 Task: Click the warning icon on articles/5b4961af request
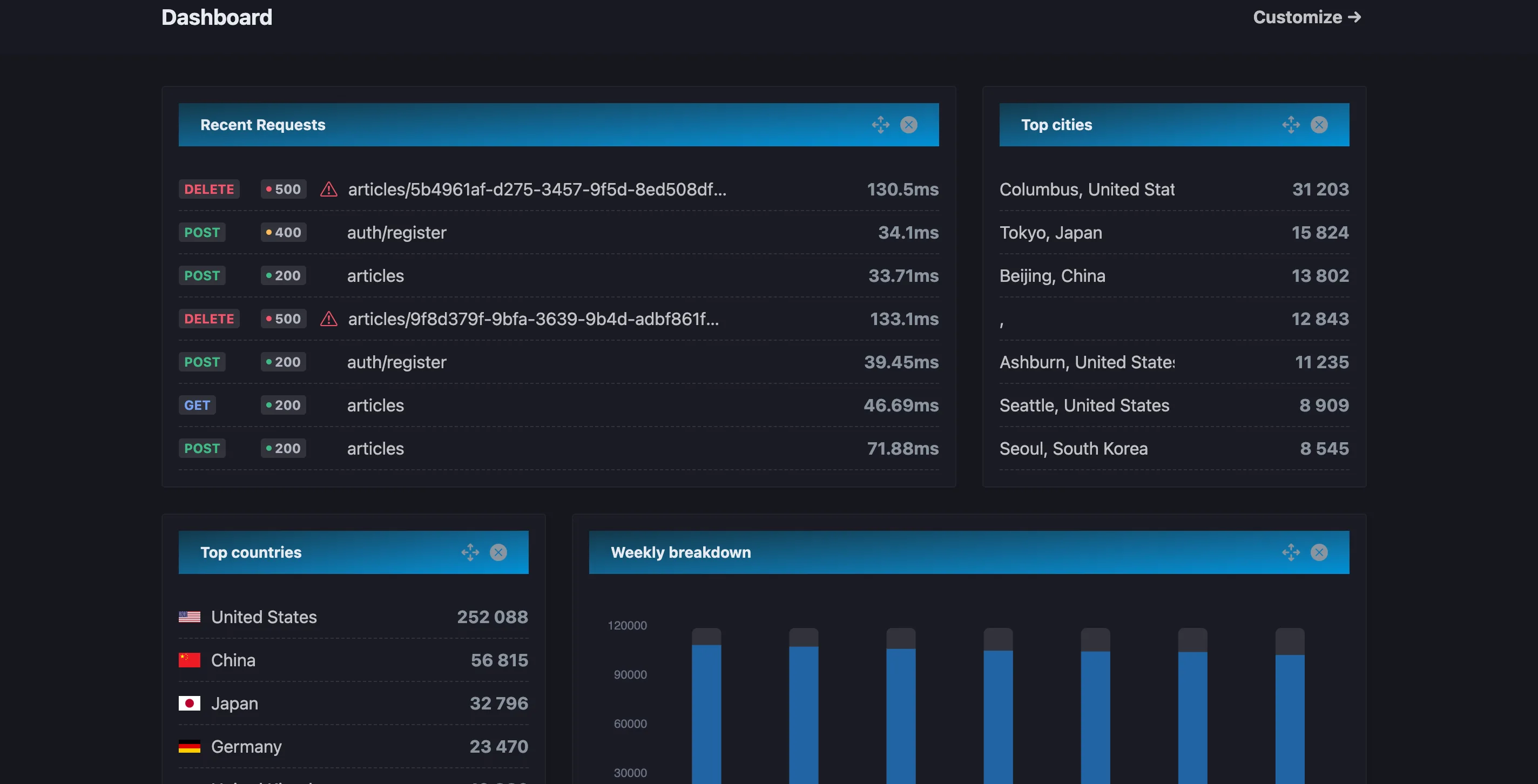pos(328,190)
